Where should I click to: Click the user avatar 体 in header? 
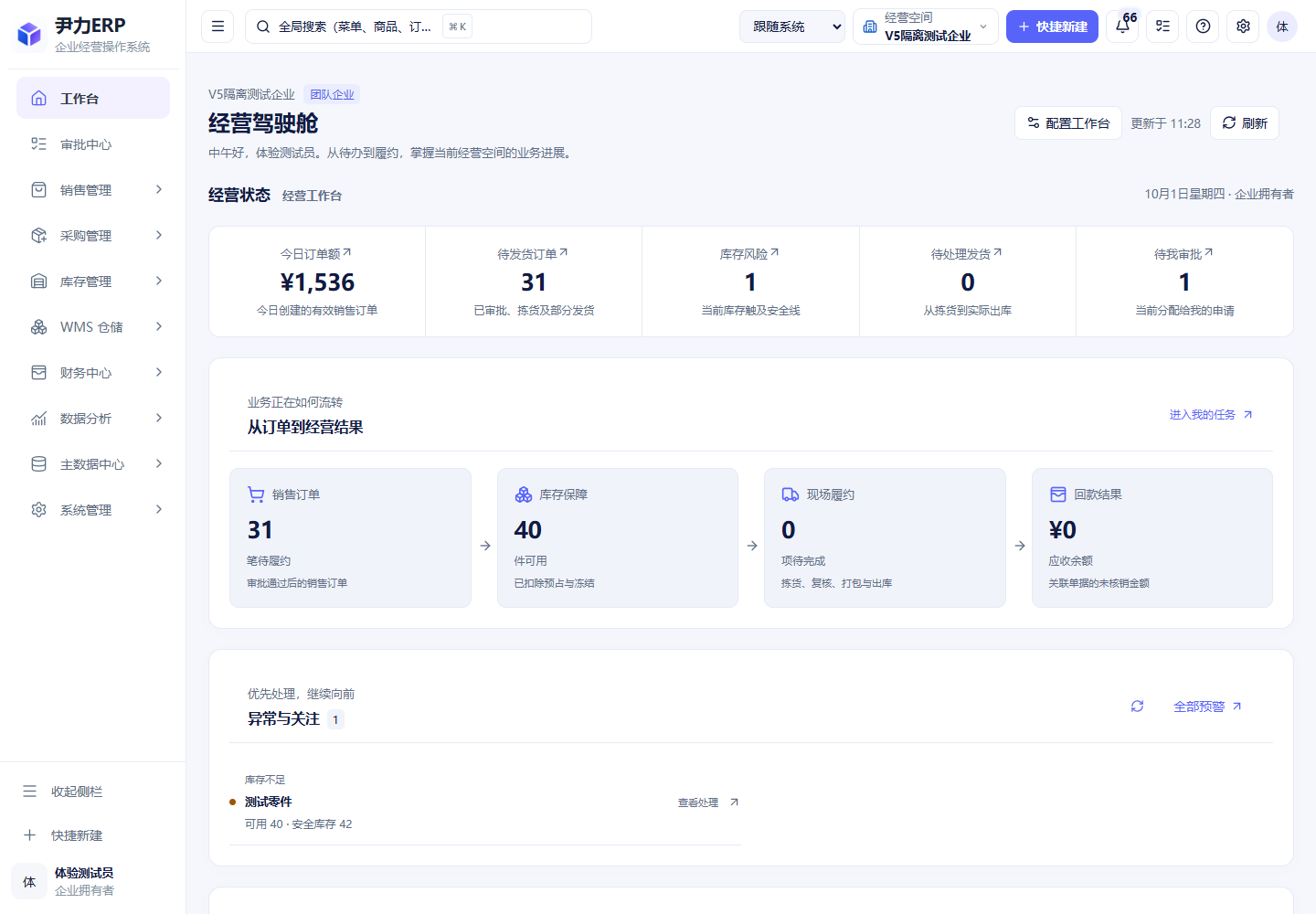coord(1282,27)
